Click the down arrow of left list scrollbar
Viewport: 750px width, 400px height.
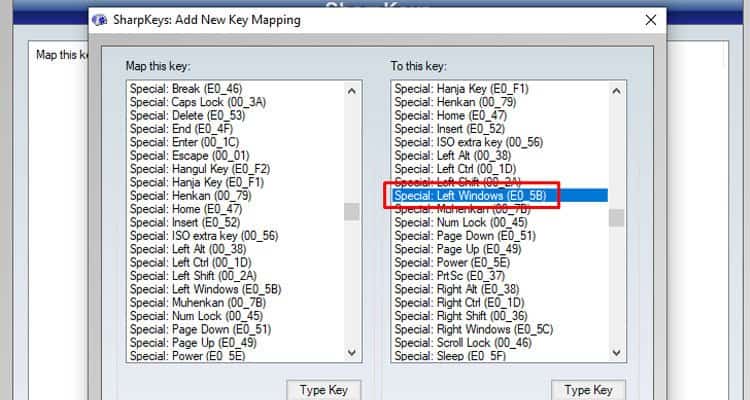[352, 353]
